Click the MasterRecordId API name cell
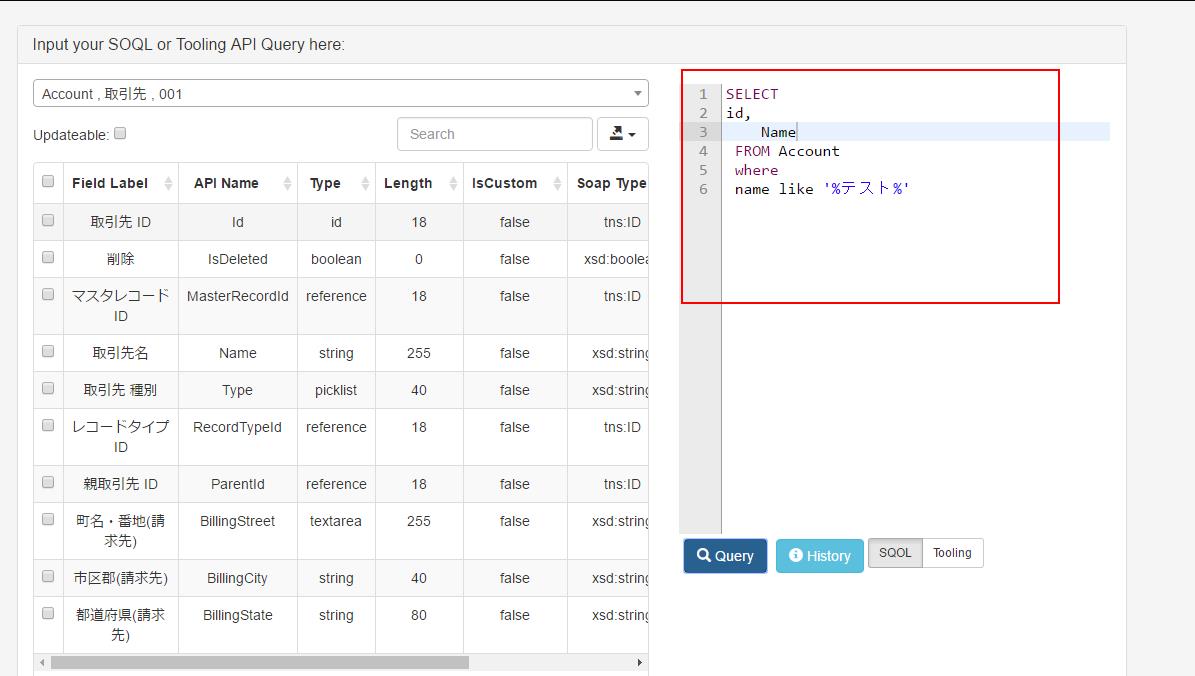 point(238,296)
